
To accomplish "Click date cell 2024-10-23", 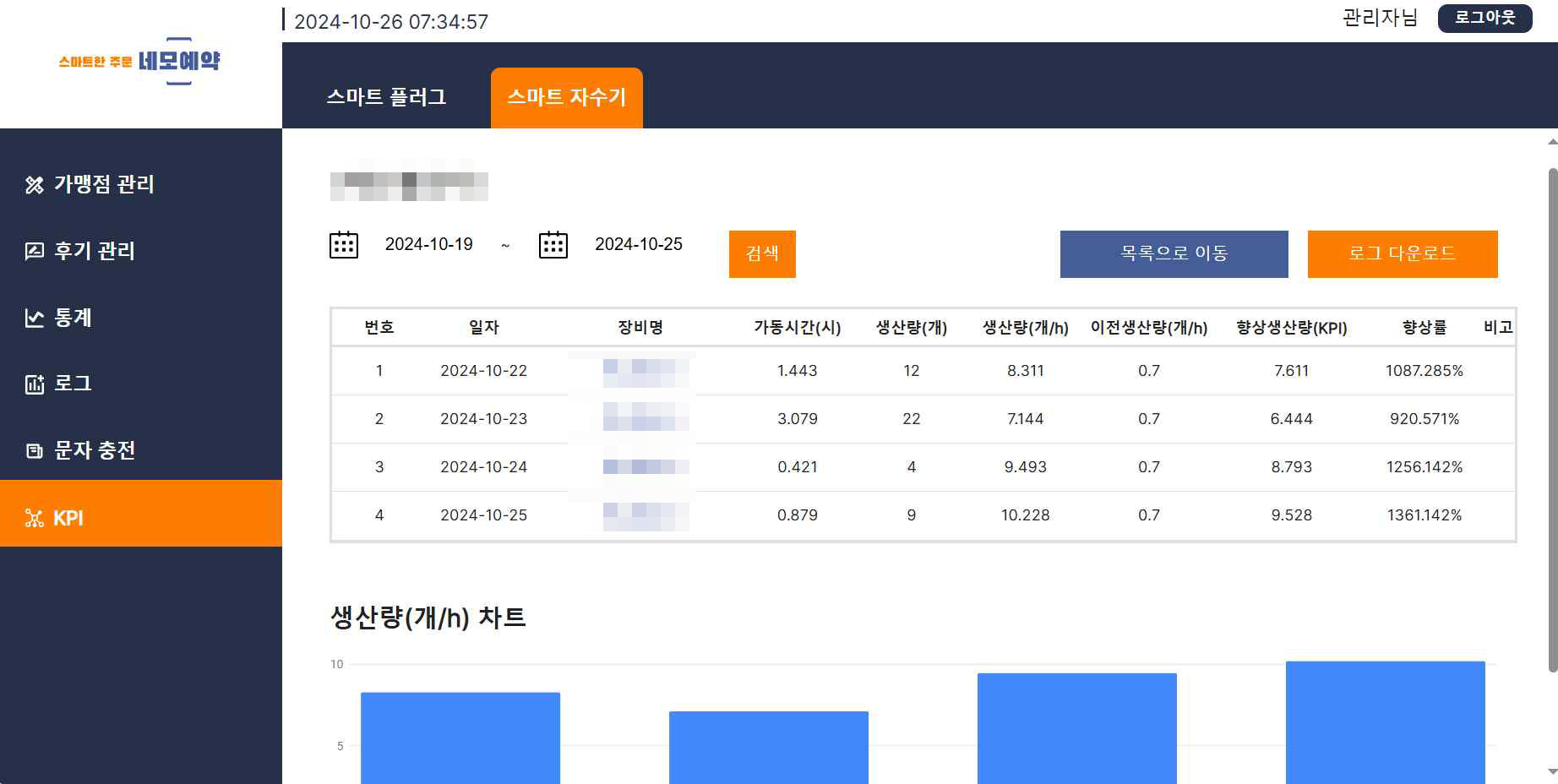I will pyautogui.click(x=484, y=419).
